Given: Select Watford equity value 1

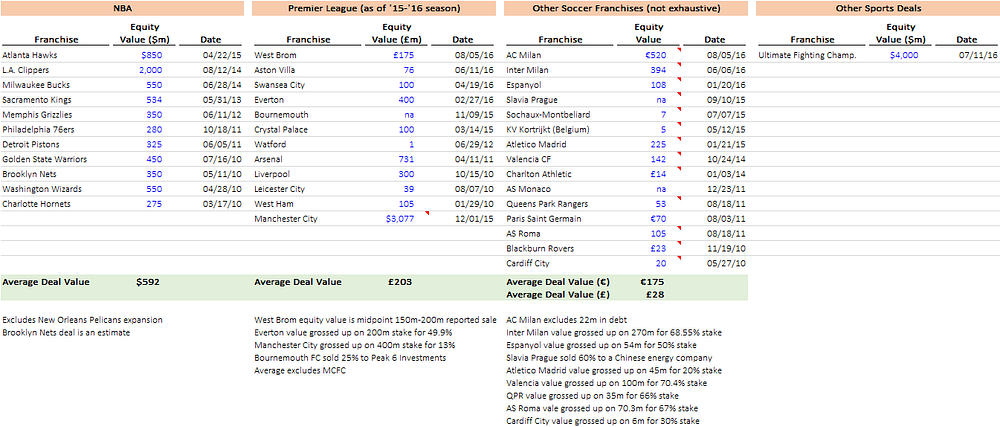Looking at the screenshot, I should click(x=412, y=145).
